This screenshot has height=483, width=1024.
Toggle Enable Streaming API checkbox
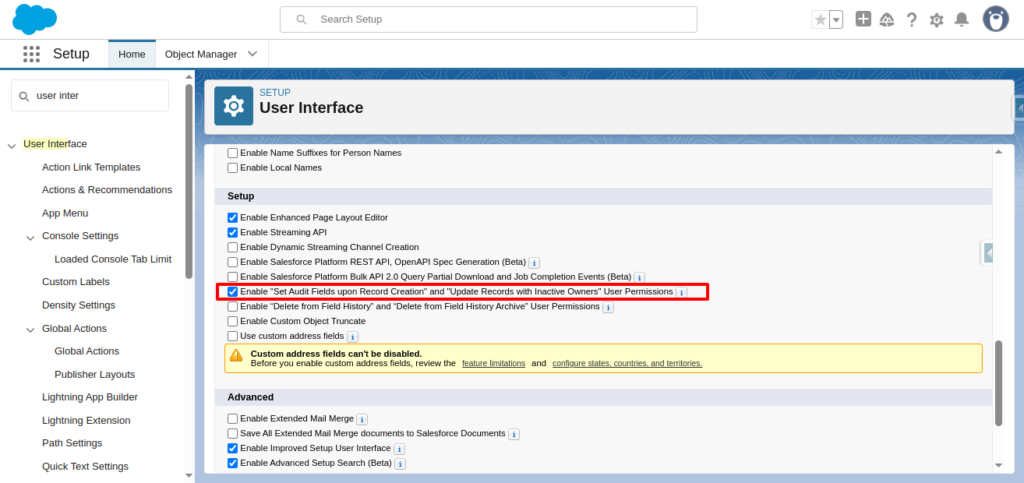coord(232,232)
